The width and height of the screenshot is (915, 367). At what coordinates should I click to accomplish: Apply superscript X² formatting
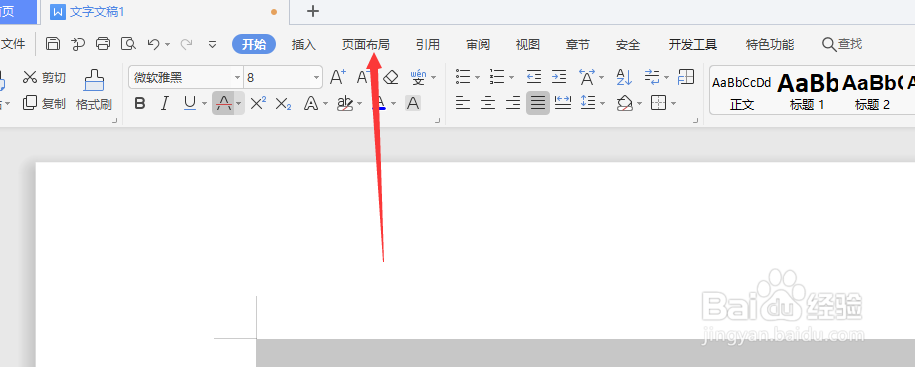click(x=258, y=103)
